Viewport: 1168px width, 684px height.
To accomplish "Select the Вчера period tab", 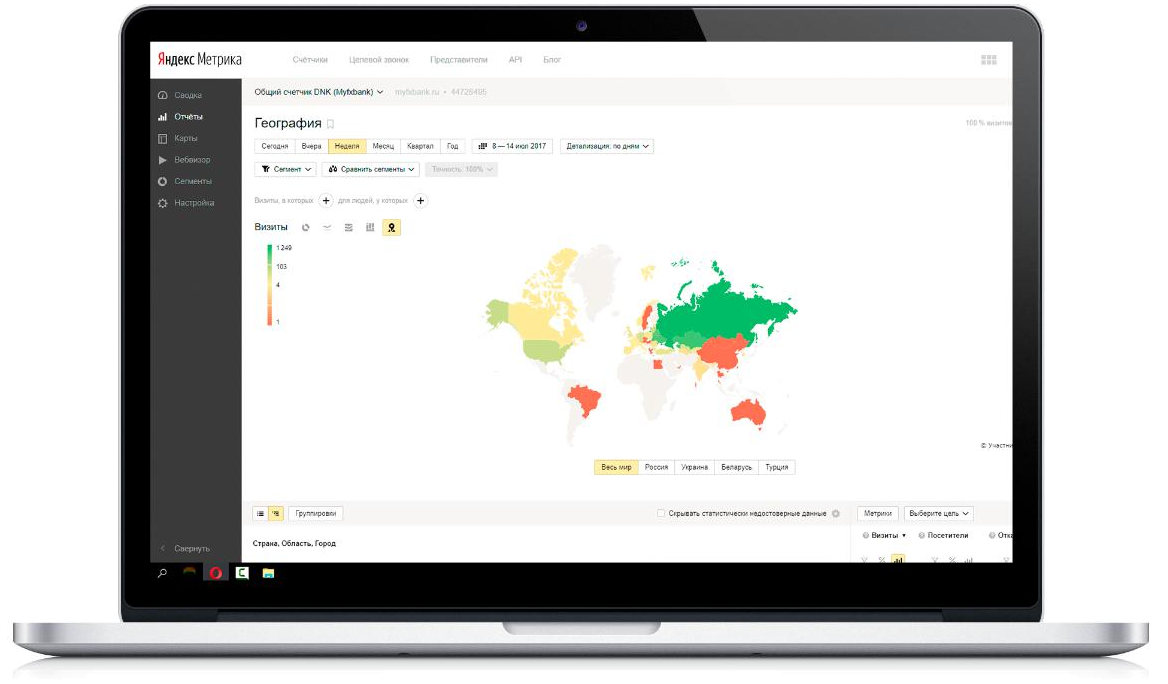I will click(x=311, y=146).
